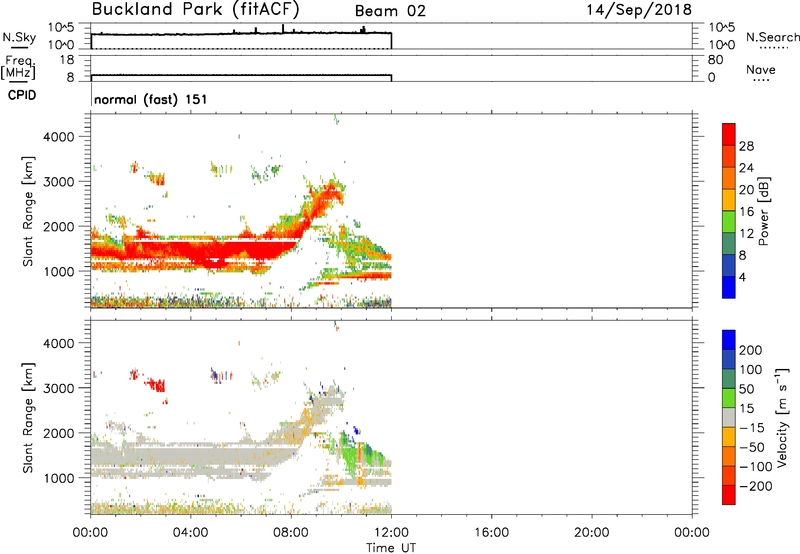This screenshot has height=554, width=800.
Task: Click the green velocity patch near 10:30 UT
Action: coord(352,455)
